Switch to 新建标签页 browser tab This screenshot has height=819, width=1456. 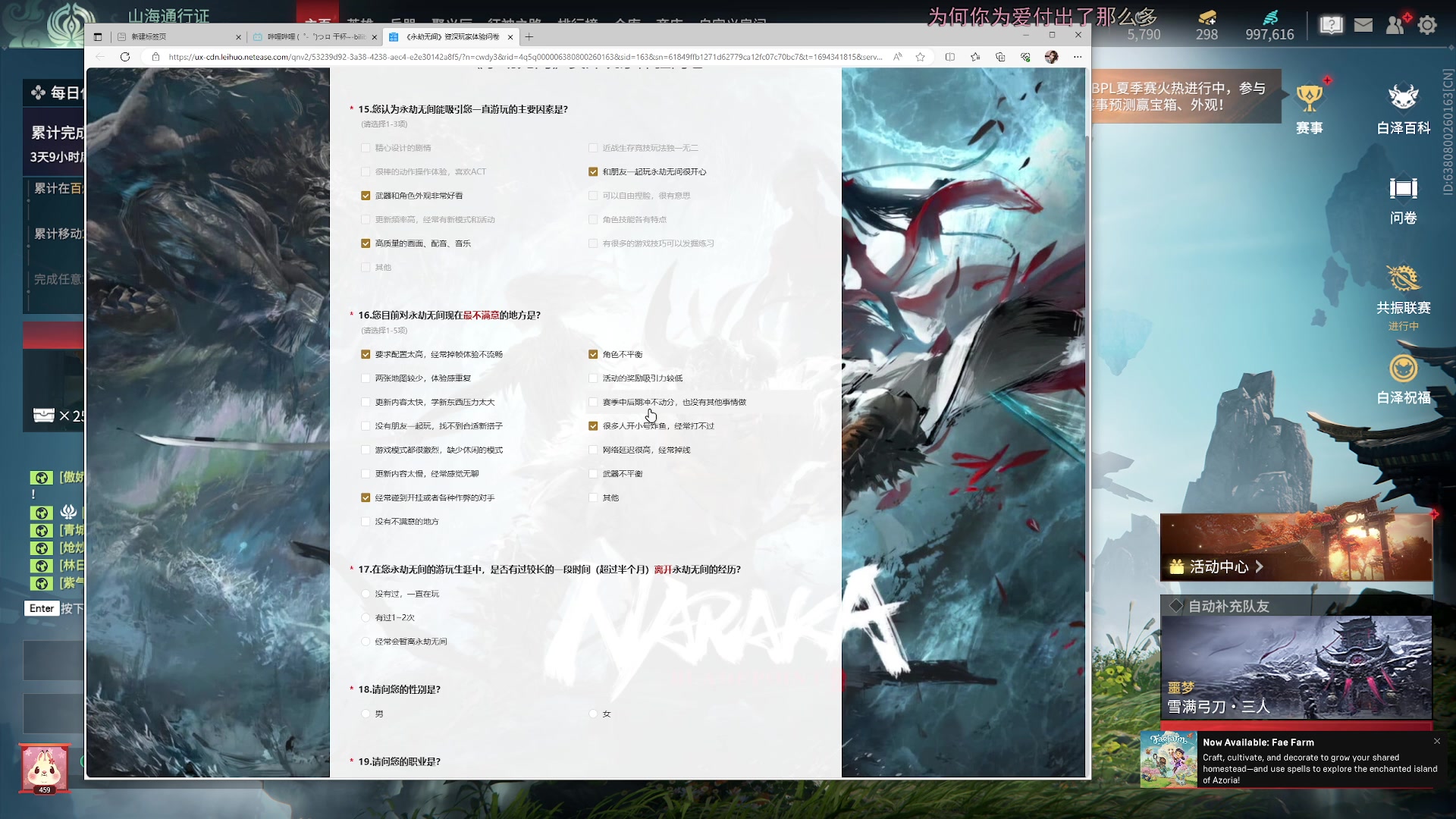(x=178, y=36)
